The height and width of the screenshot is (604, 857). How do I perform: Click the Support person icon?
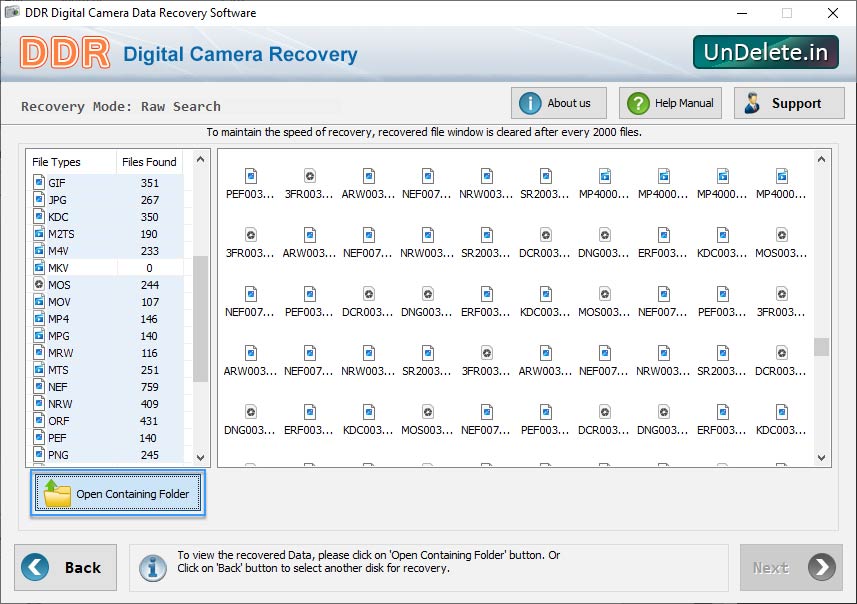tap(753, 103)
